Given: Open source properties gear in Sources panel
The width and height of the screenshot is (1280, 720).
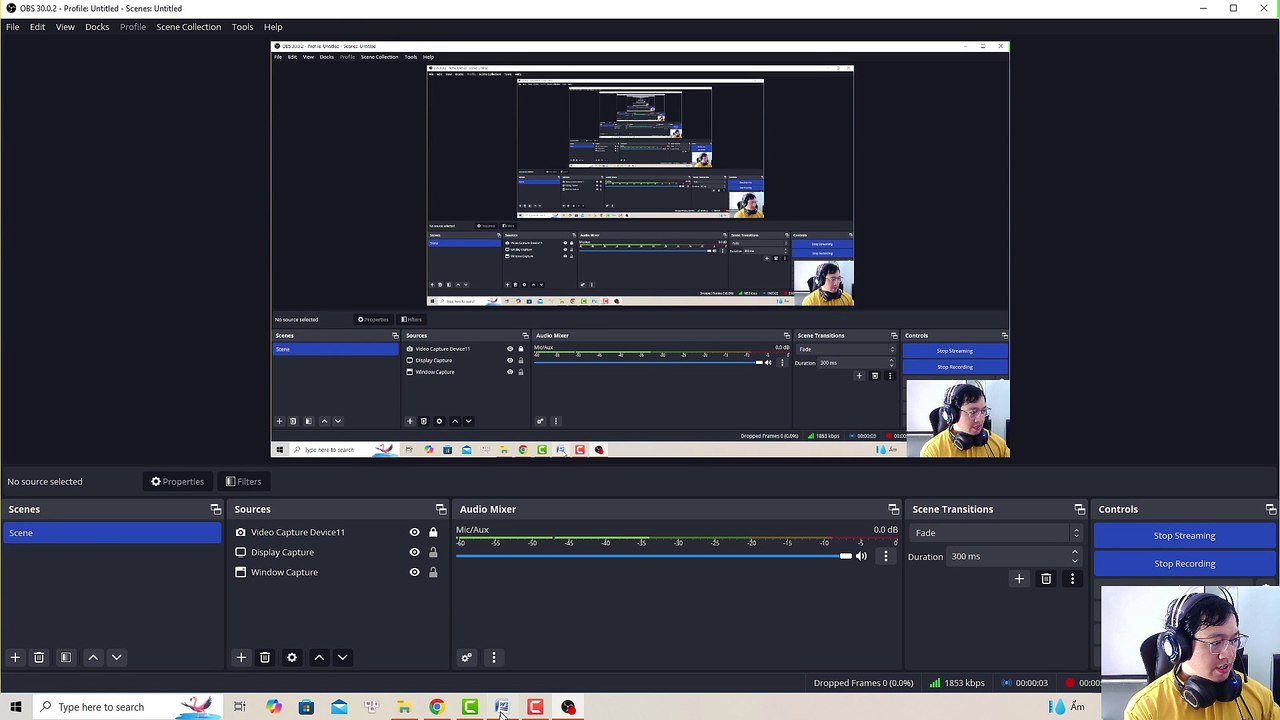Looking at the screenshot, I should (x=292, y=657).
